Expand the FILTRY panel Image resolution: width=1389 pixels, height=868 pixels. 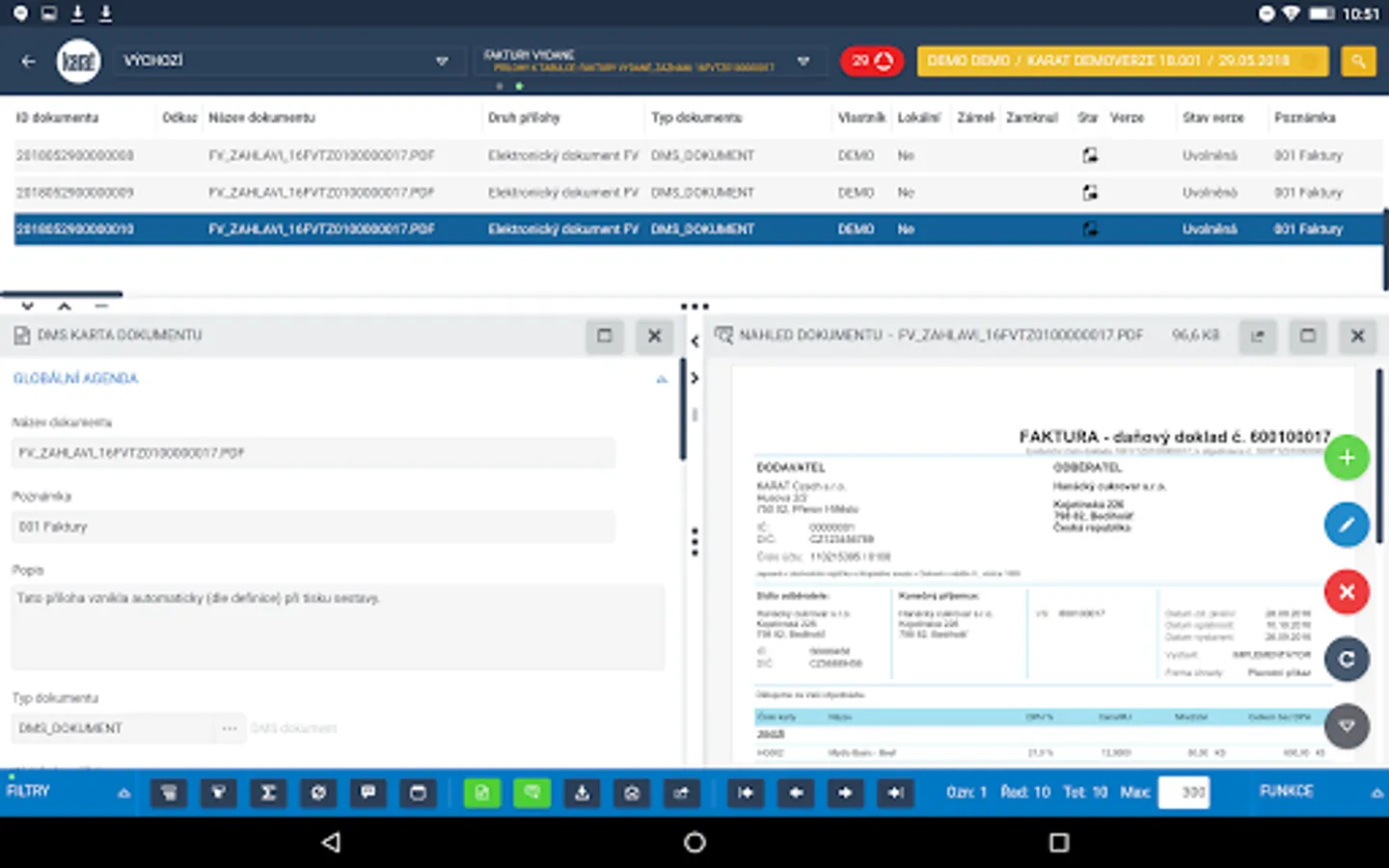coord(123,791)
